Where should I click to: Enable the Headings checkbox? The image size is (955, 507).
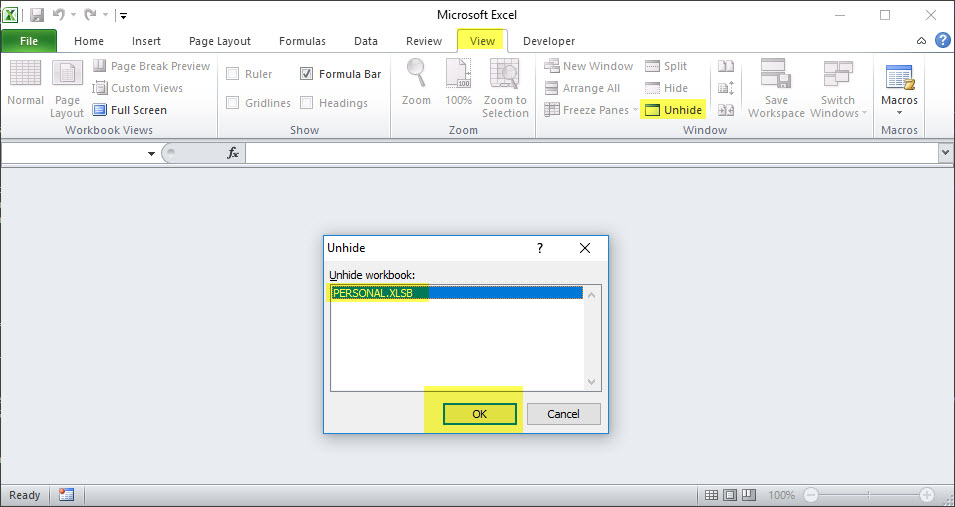[307, 102]
